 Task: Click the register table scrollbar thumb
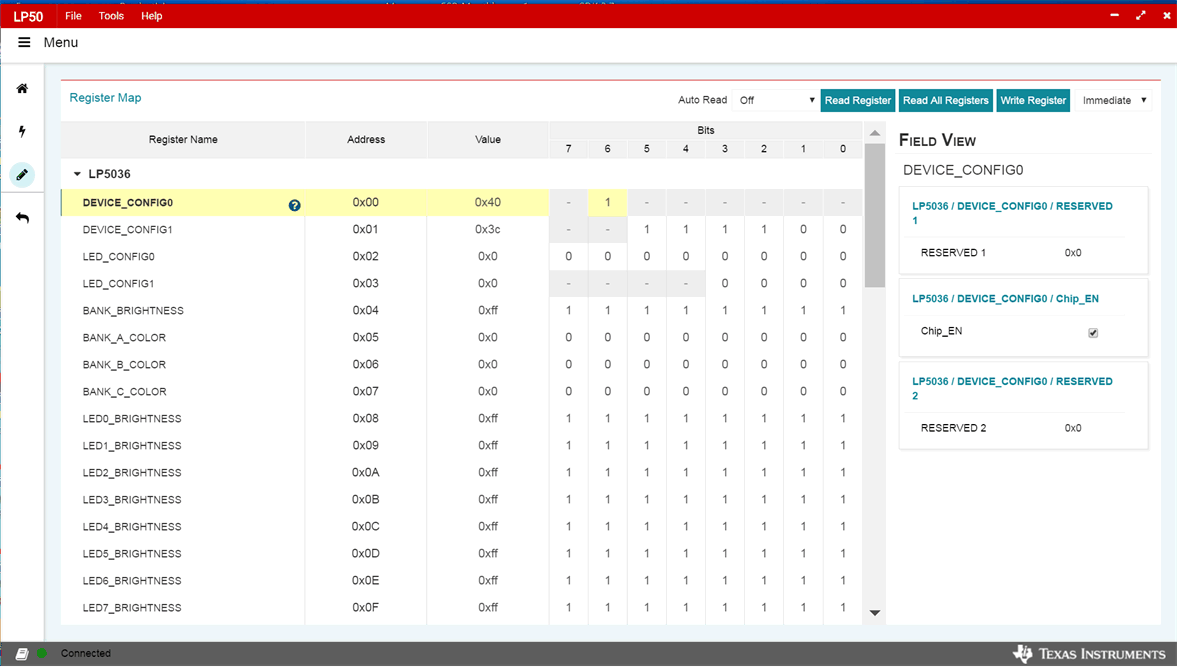(874, 215)
